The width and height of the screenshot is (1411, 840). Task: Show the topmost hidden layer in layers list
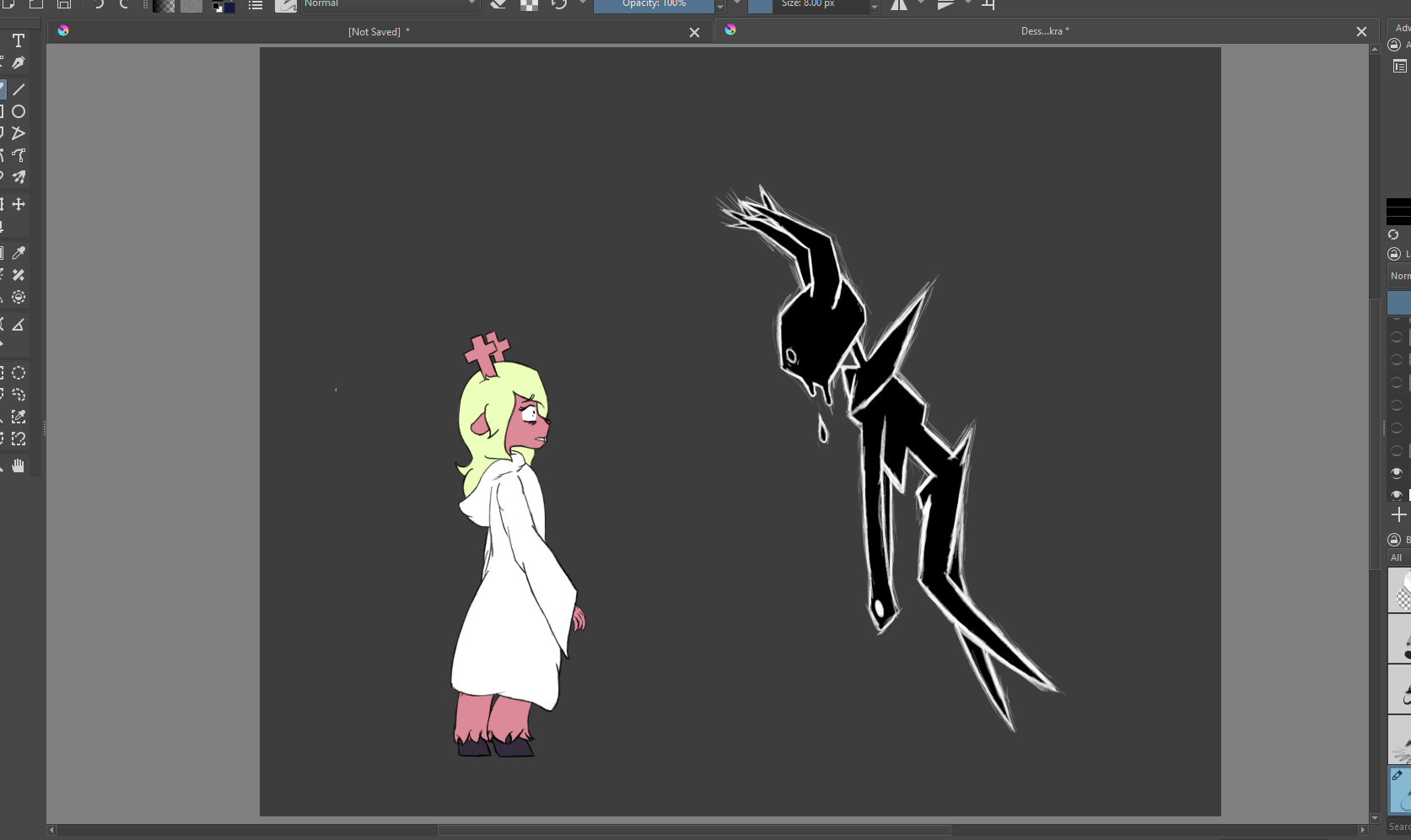(x=1397, y=337)
